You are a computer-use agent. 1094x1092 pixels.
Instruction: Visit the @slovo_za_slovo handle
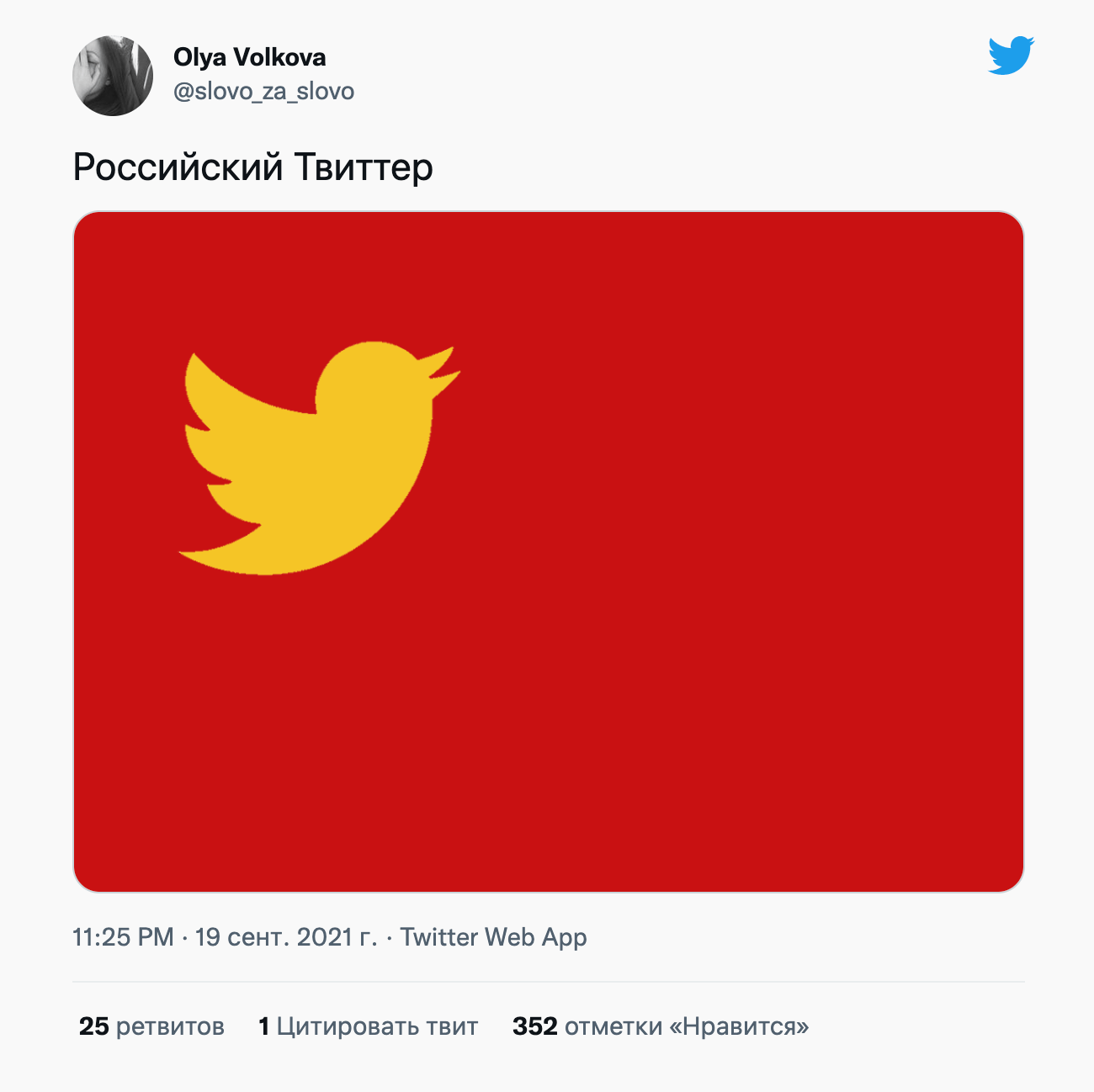pyautogui.click(x=263, y=91)
